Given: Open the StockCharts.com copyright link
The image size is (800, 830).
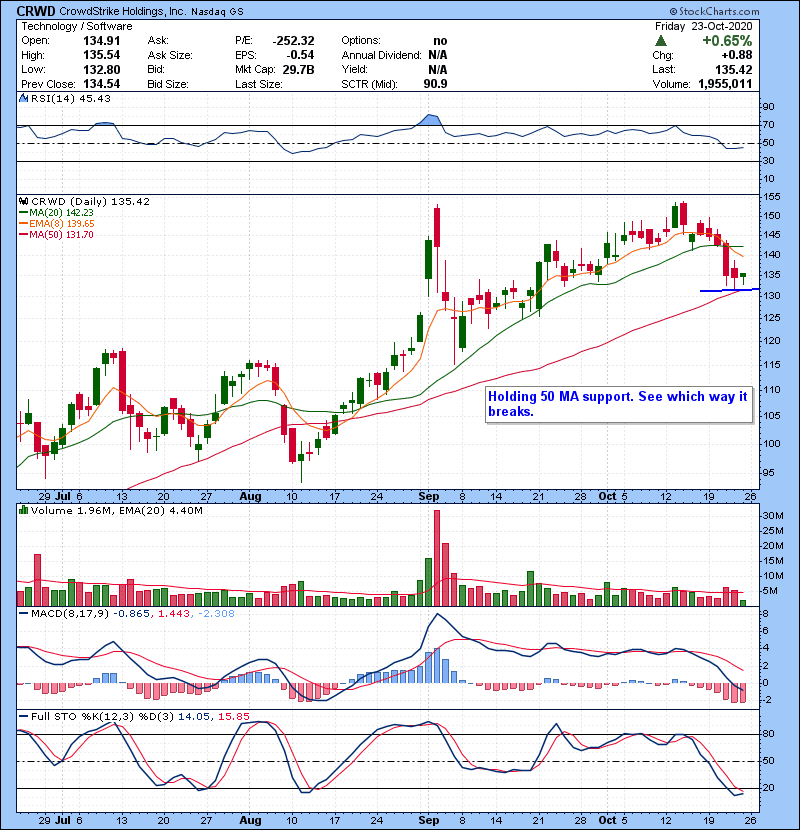Looking at the screenshot, I should point(714,11).
